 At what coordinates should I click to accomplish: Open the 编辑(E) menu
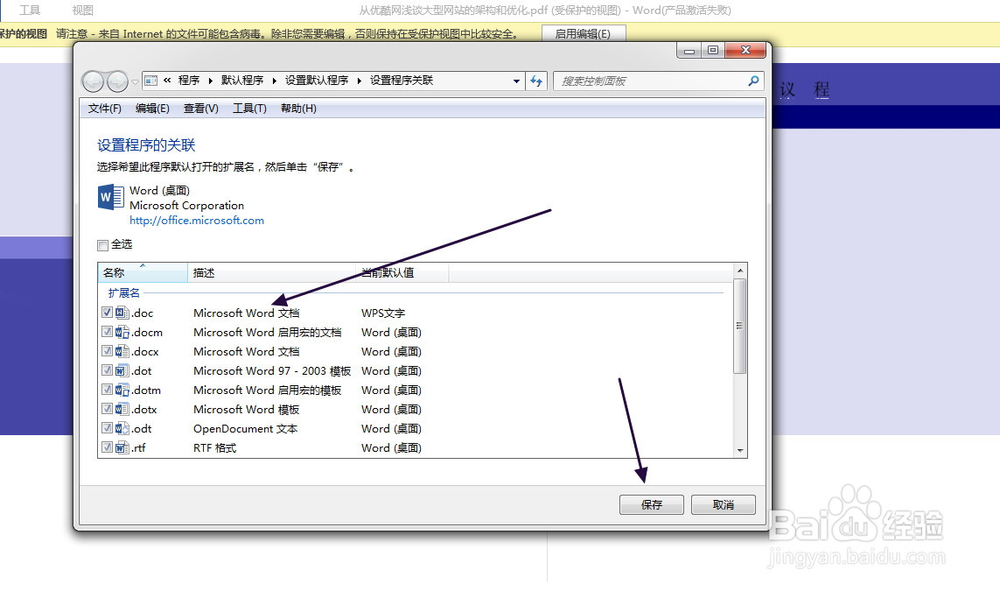pos(152,108)
